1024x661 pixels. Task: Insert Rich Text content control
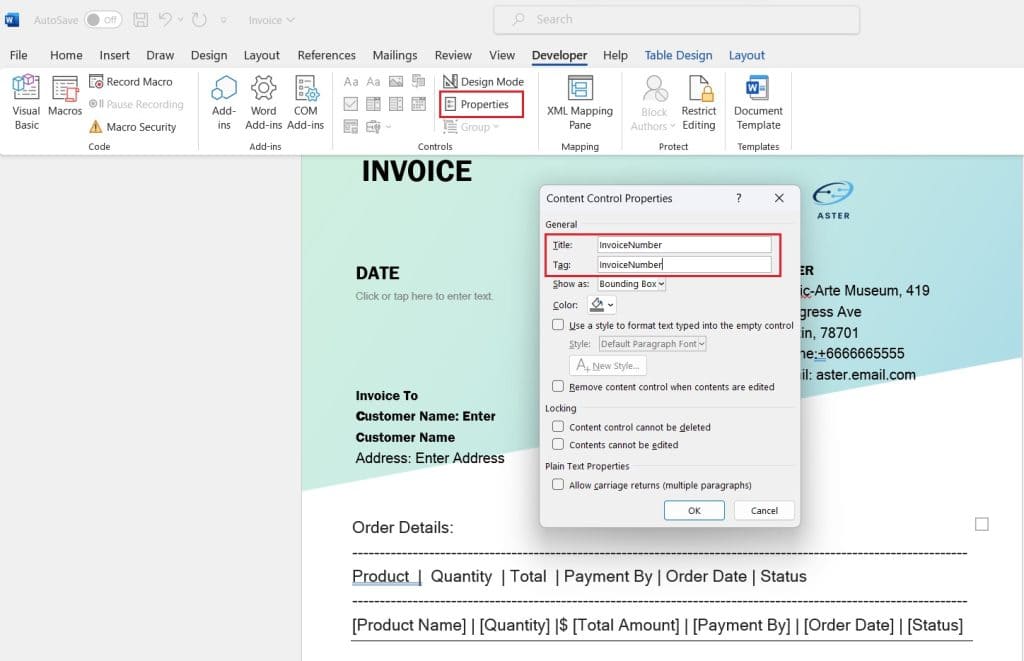pos(351,82)
